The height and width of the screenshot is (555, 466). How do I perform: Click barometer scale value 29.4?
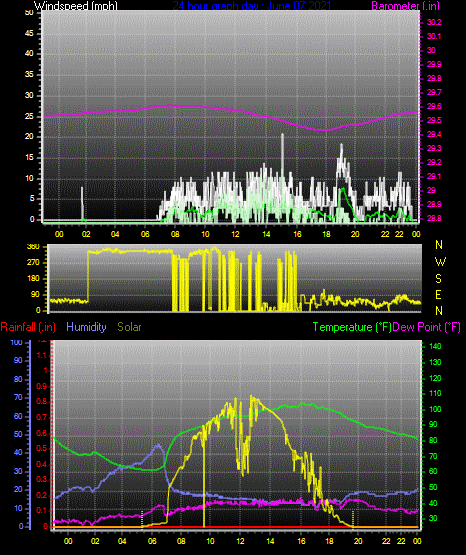(434, 135)
